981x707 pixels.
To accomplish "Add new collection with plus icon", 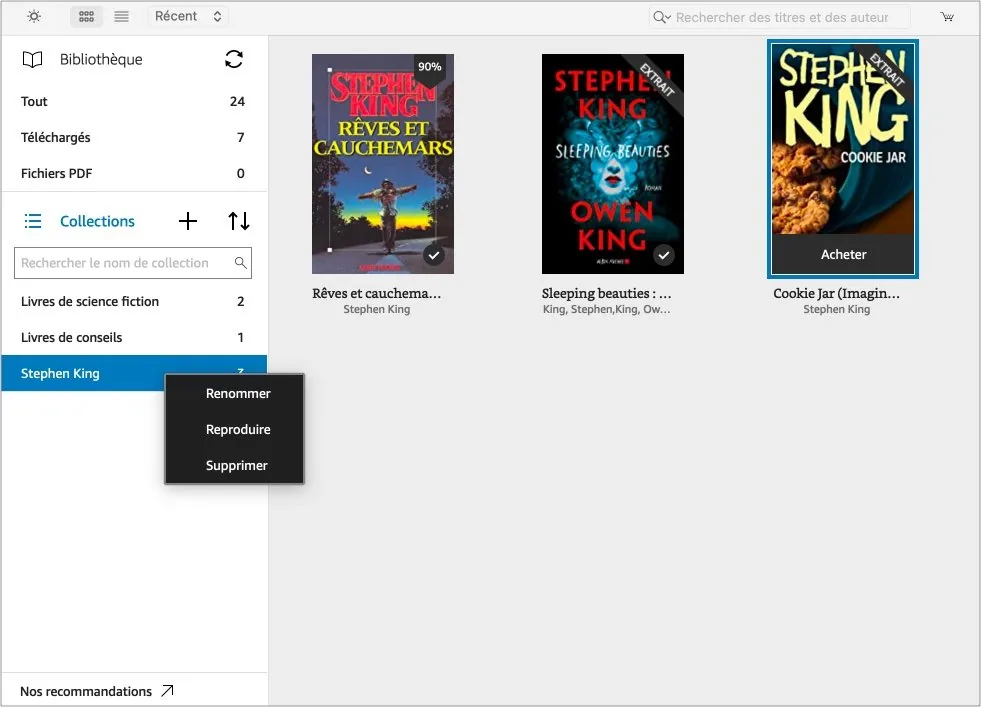I will pos(188,221).
